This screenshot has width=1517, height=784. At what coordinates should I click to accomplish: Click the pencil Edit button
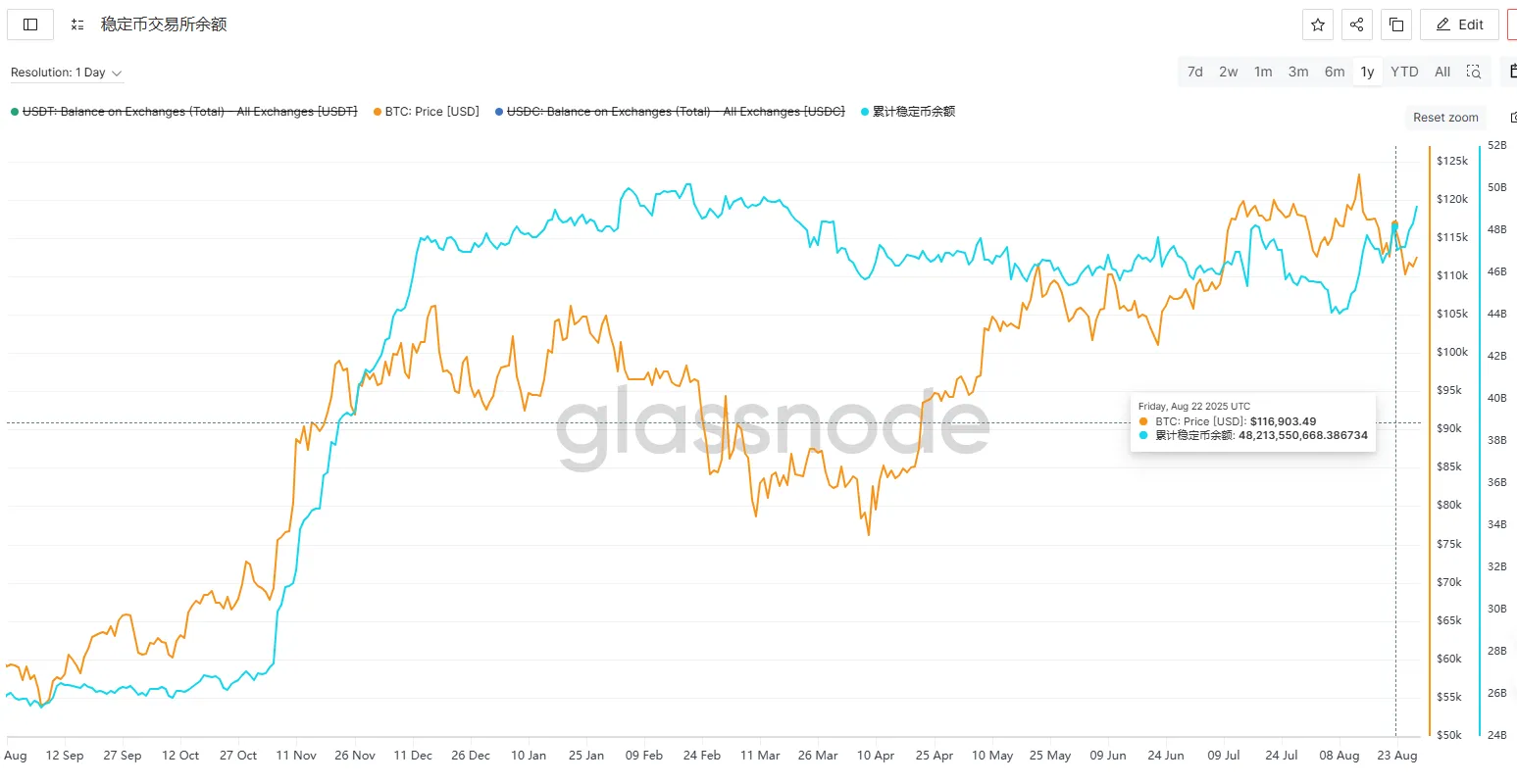pos(1459,24)
